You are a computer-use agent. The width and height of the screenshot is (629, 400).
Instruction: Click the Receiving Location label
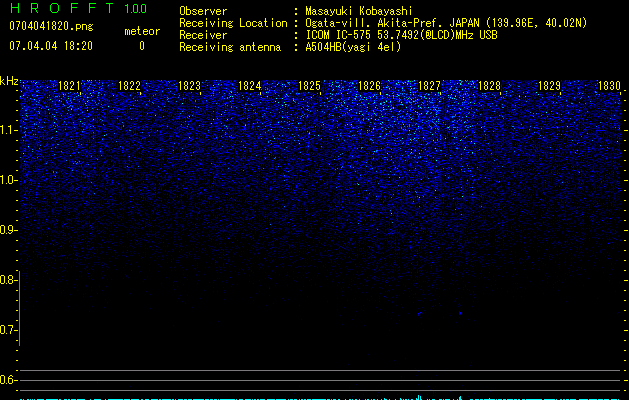(x=233, y=23)
